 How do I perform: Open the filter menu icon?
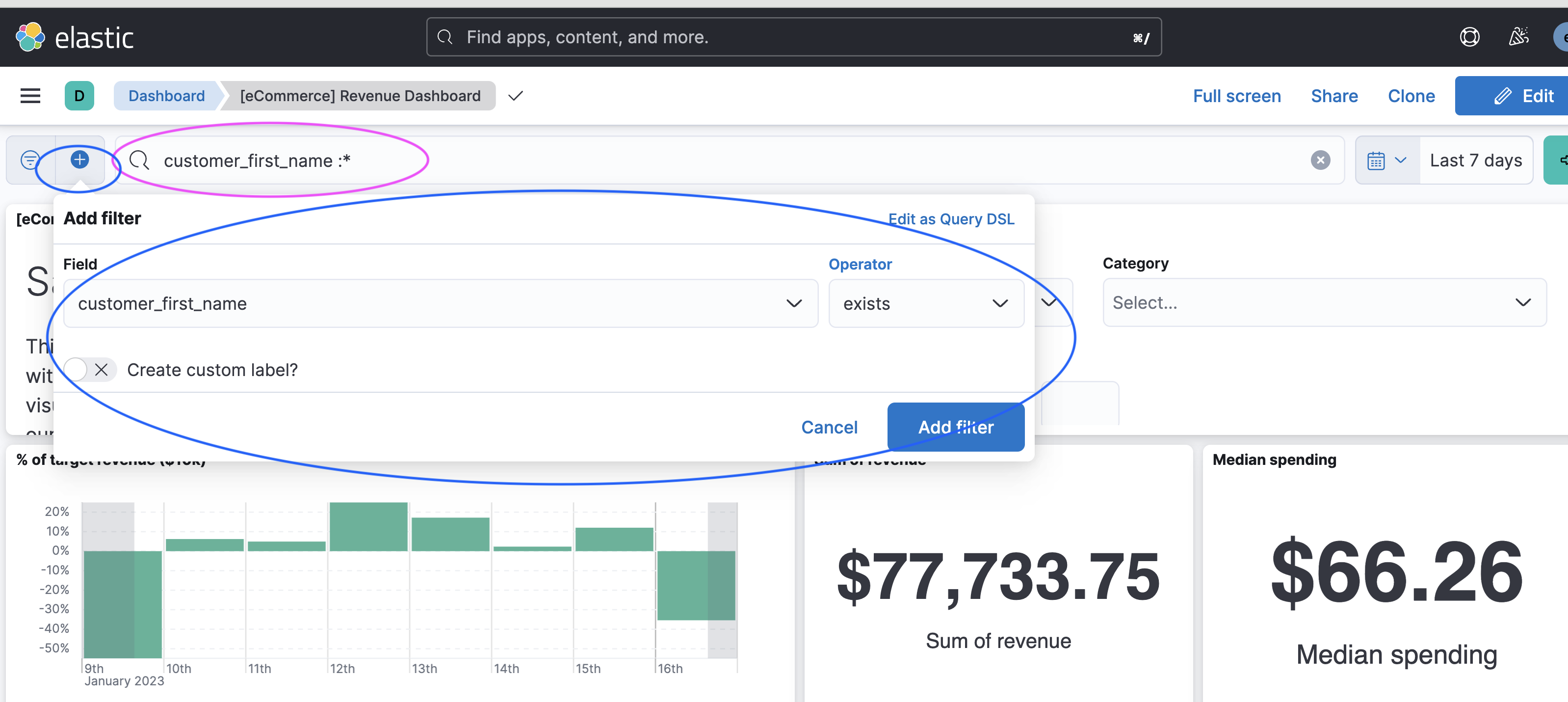[30, 160]
